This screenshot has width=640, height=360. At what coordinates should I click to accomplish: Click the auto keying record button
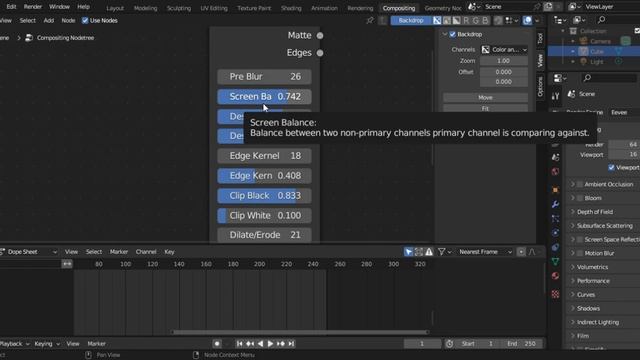pyautogui.click(x=217, y=344)
